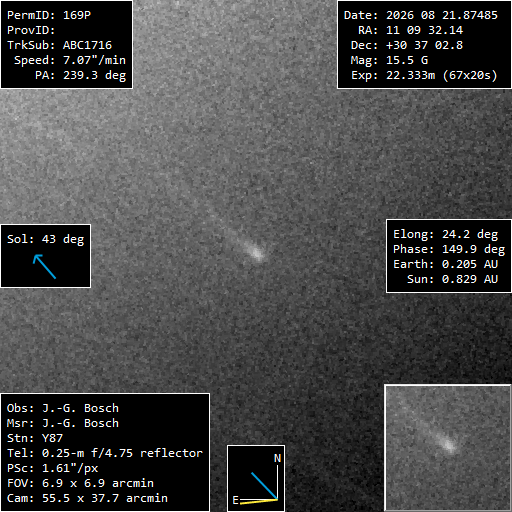Click the Speed 7.07"/min value
The image size is (512, 512).
click(x=94, y=60)
